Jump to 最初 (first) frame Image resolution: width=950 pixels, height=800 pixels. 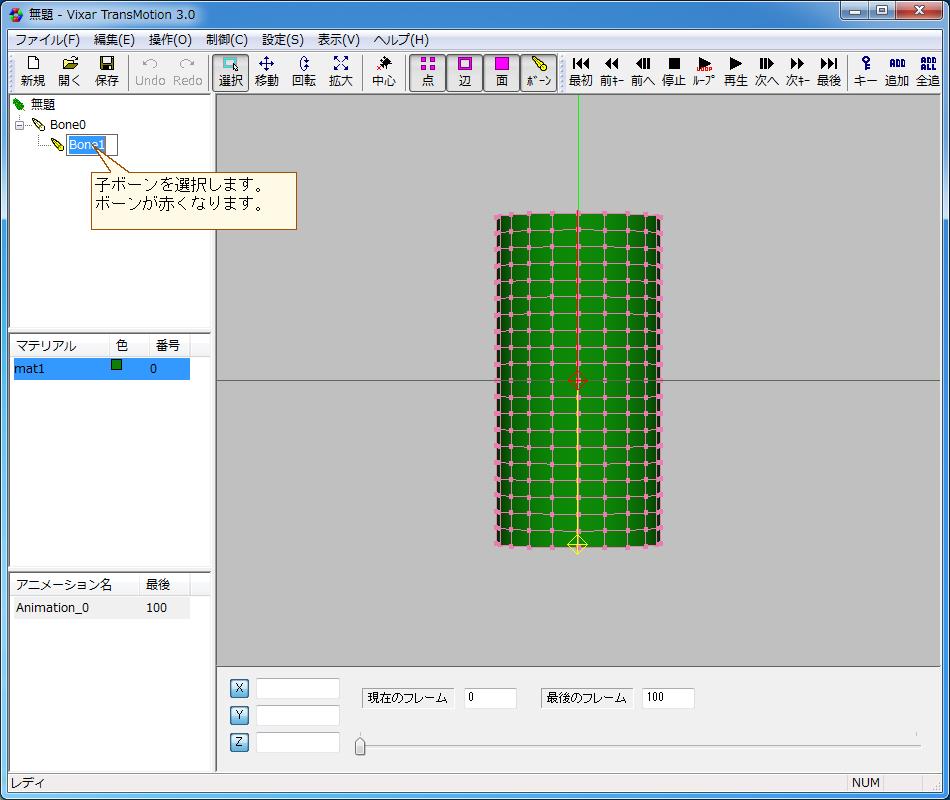coord(580,72)
